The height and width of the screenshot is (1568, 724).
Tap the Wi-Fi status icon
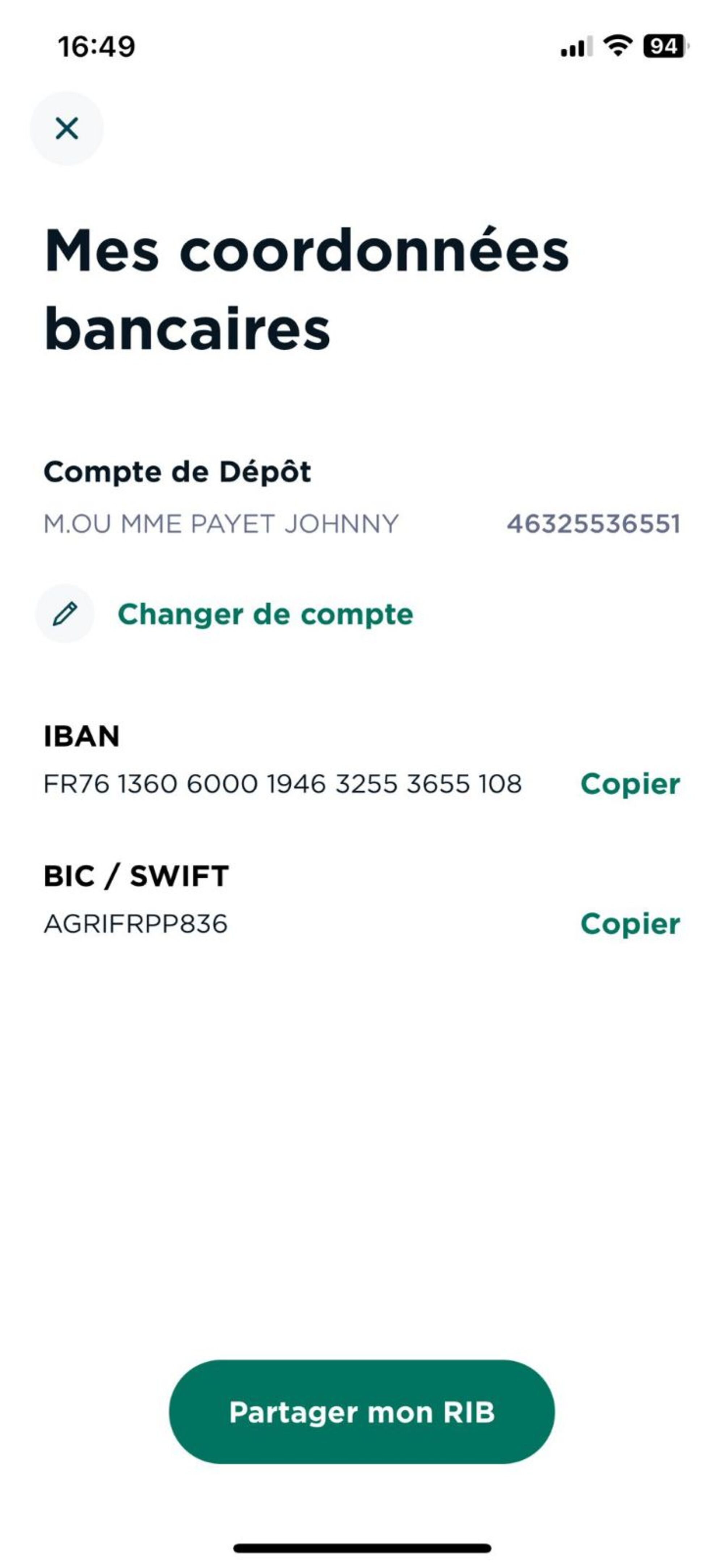(617, 46)
